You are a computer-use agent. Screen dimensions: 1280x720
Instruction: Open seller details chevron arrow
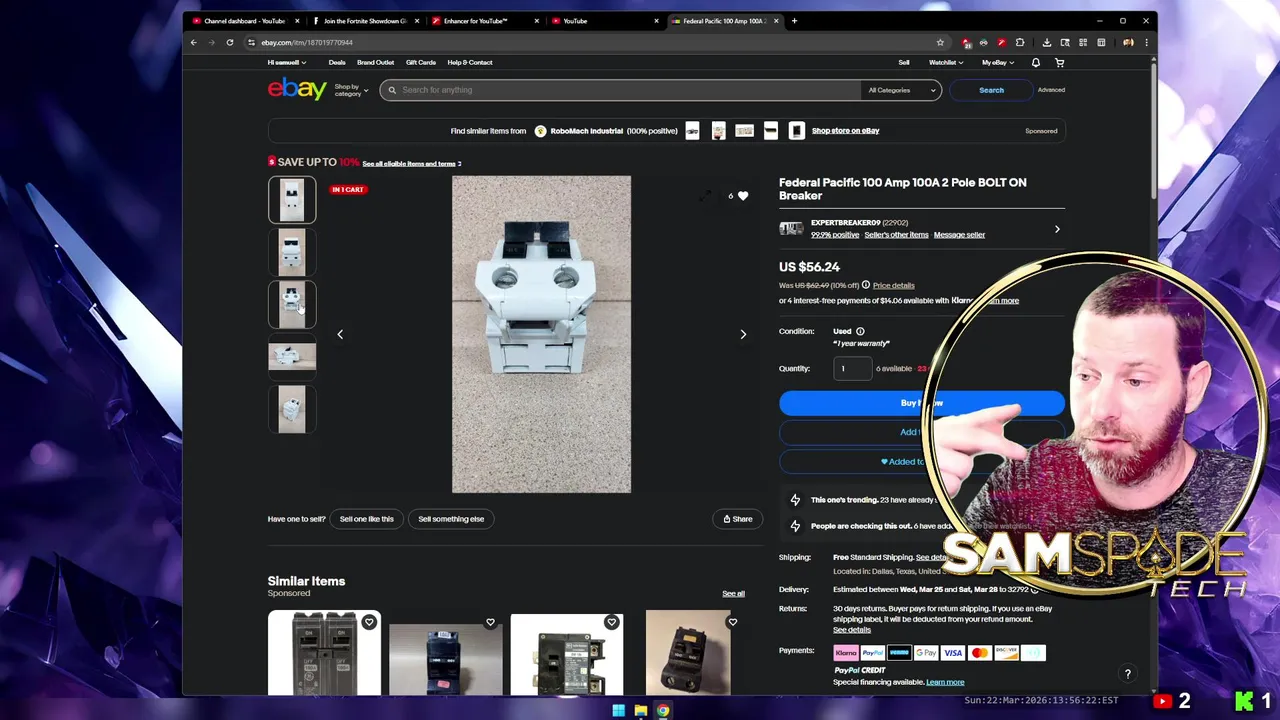(x=1057, y=229)
